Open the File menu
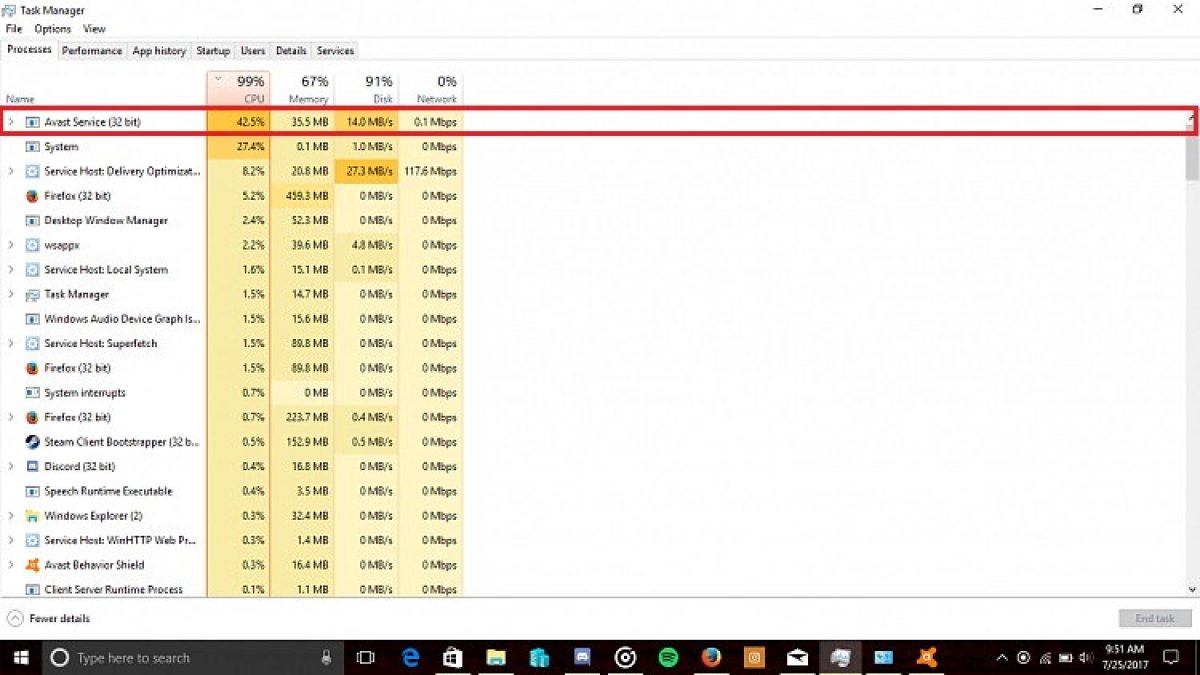1200x675 pixels. pos(14,29)
